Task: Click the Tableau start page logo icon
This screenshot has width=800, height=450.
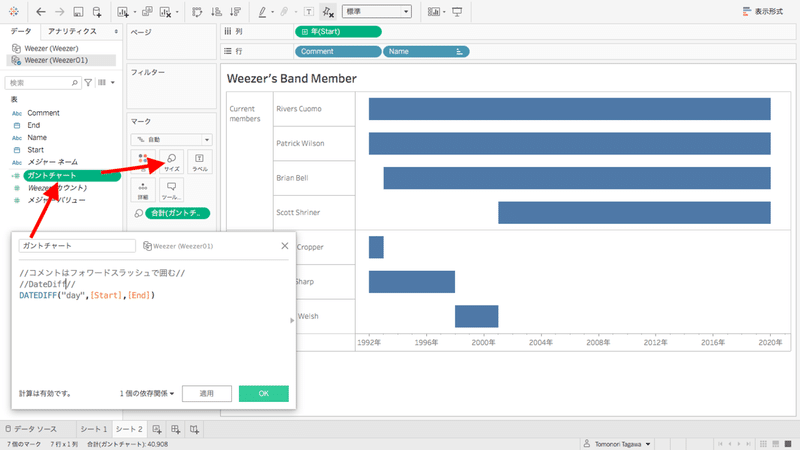Action: coord(14,11)
